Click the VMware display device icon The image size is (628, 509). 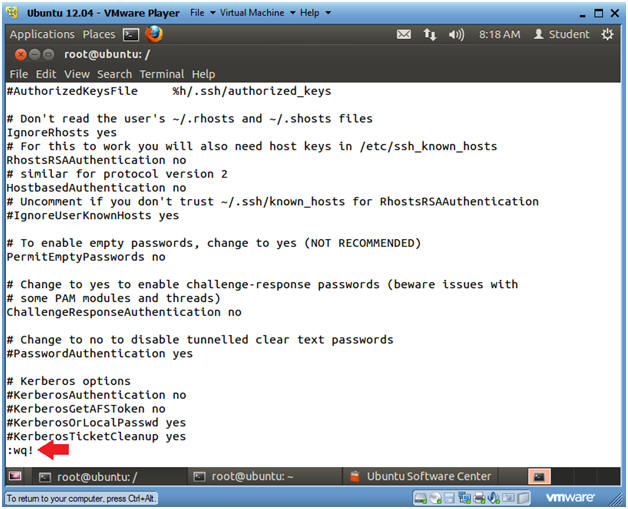pos(508,498)
